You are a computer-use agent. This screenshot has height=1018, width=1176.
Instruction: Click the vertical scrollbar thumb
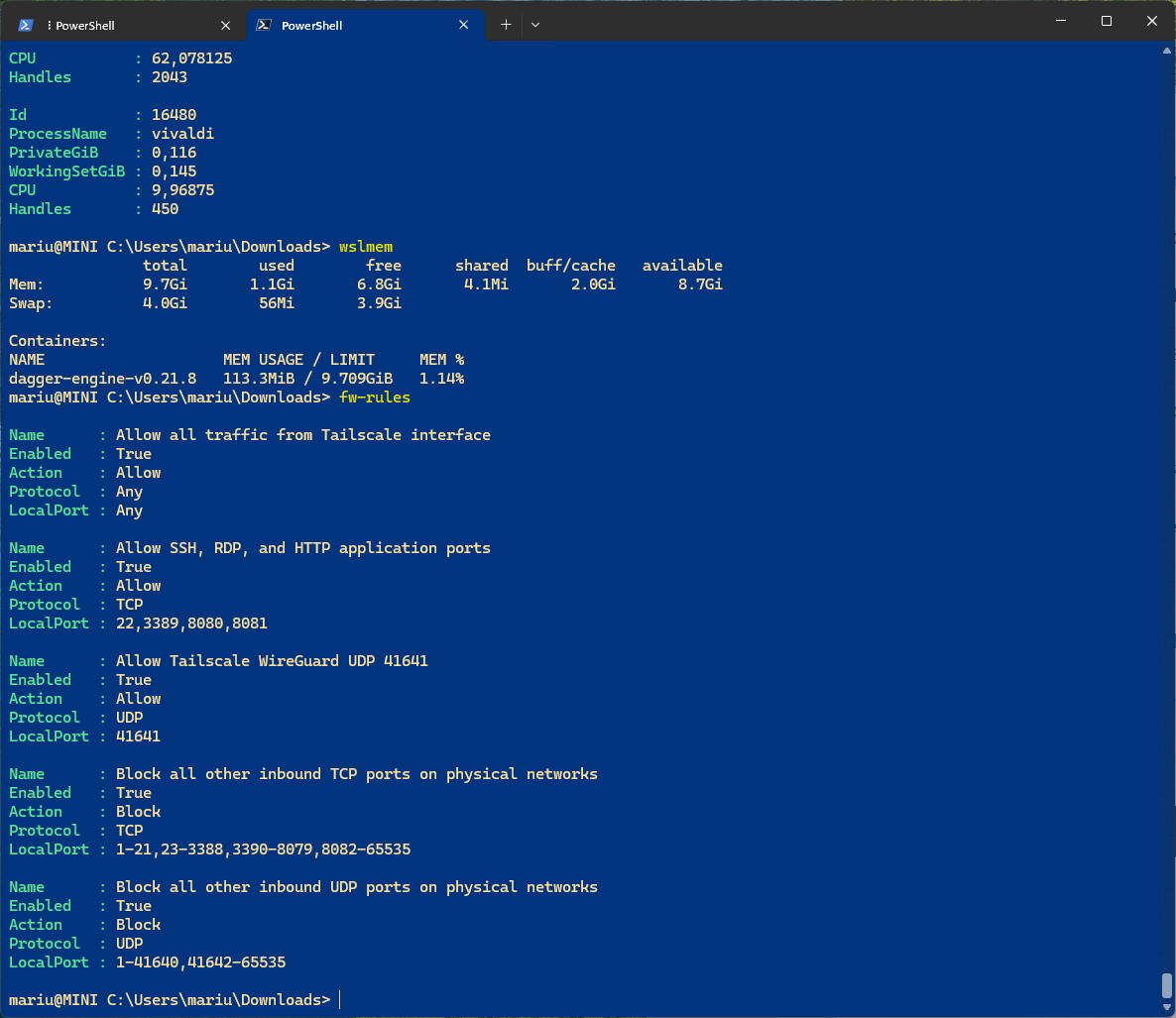1166,985
